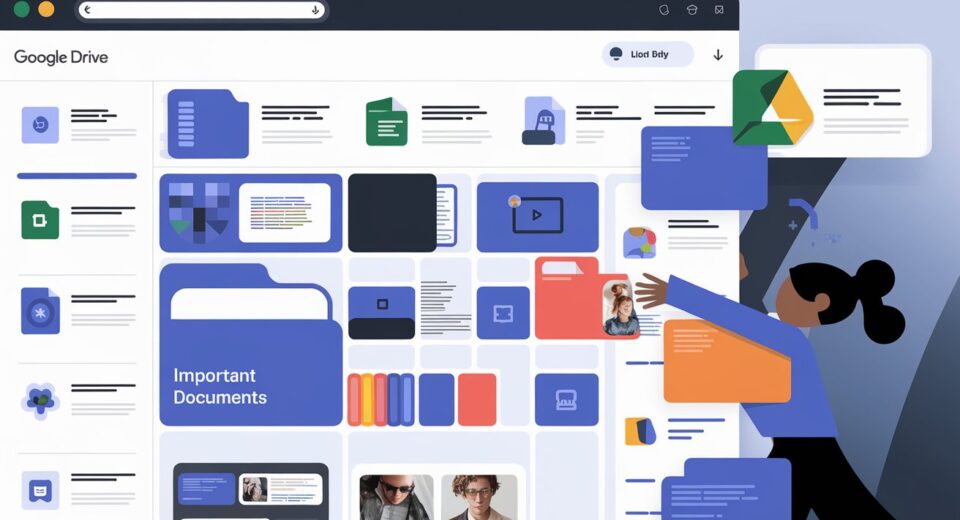This screenshot has height=520, width=960.
Task: Select the blue asterisk document sidebar icon
Action: [40, 311]
